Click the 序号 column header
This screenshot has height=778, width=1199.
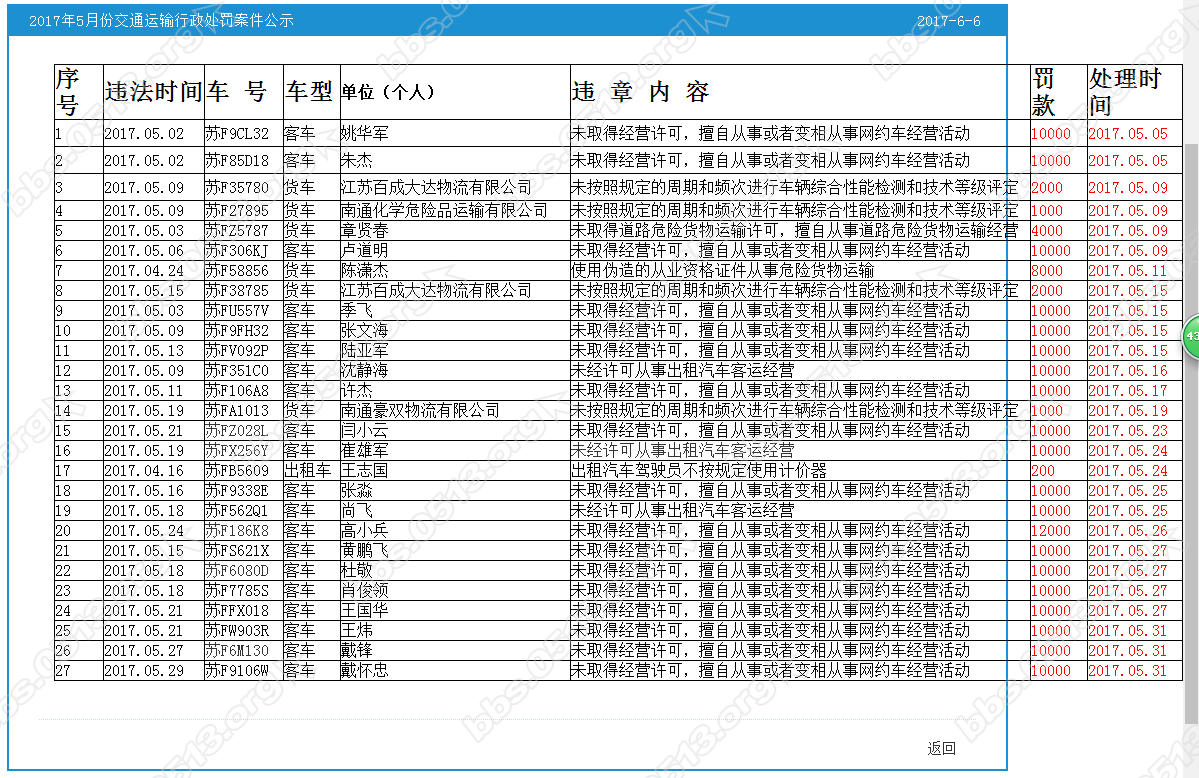pyautogui.click(x=66, y=90)
